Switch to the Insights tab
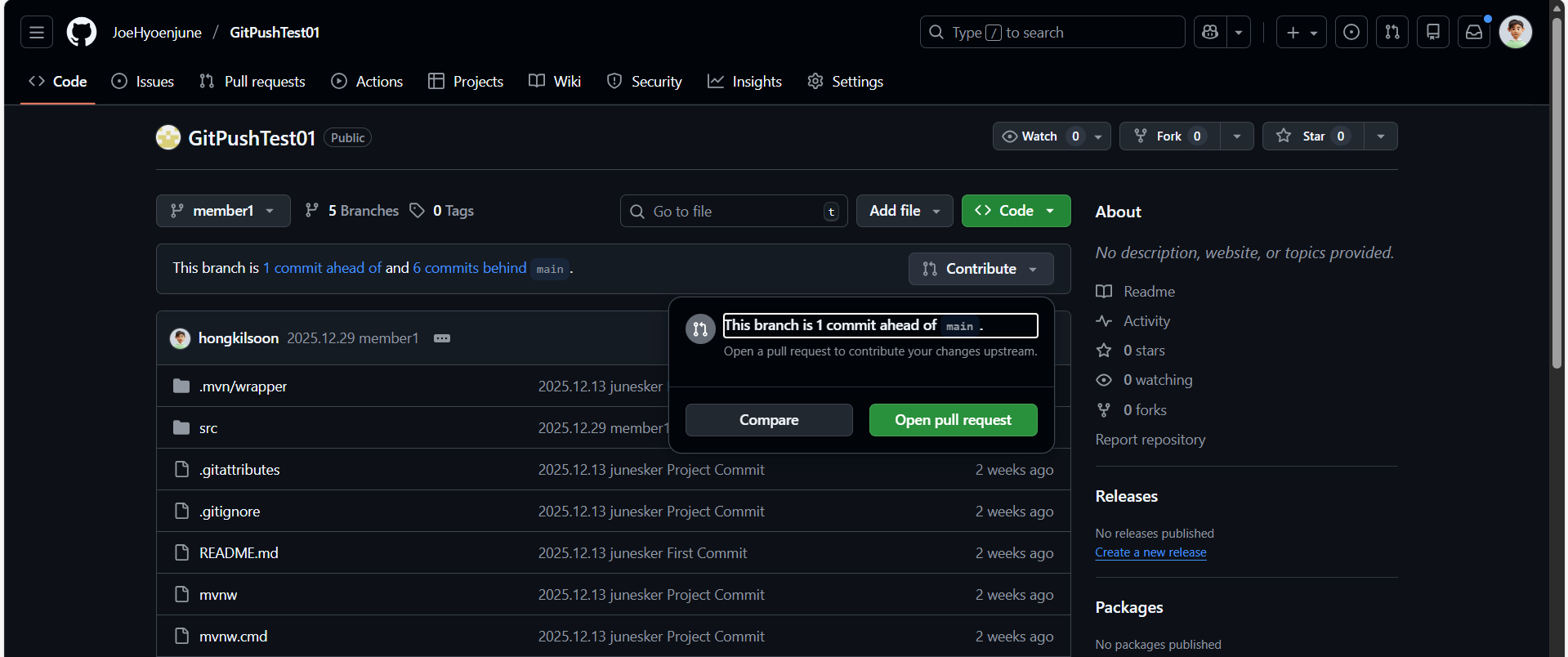The width and height of the screenshot is (1568, 657). click(x=744, y=82)
